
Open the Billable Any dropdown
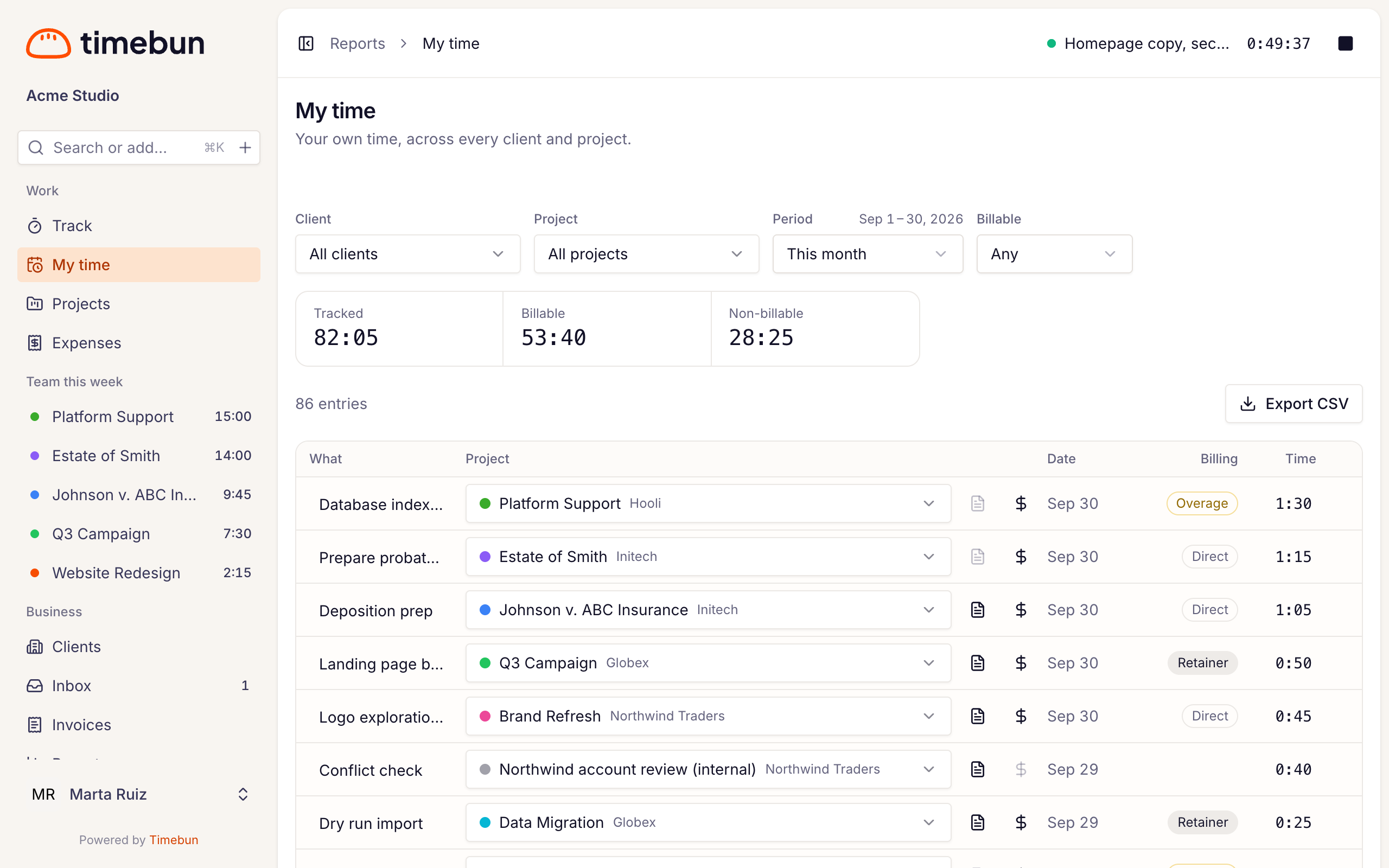tap(1054, 254)
